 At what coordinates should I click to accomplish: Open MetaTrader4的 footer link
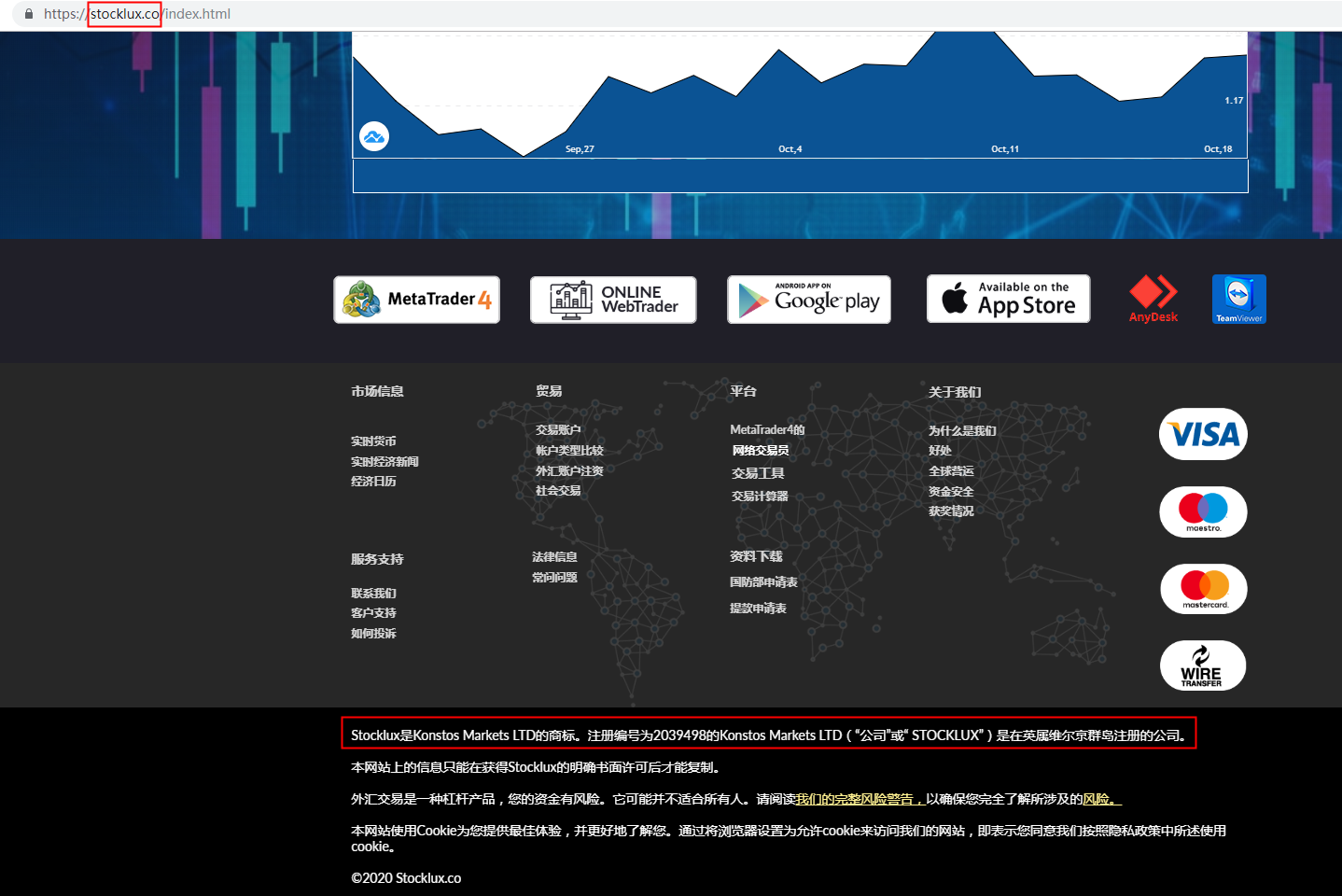click(x=767, y=430)
